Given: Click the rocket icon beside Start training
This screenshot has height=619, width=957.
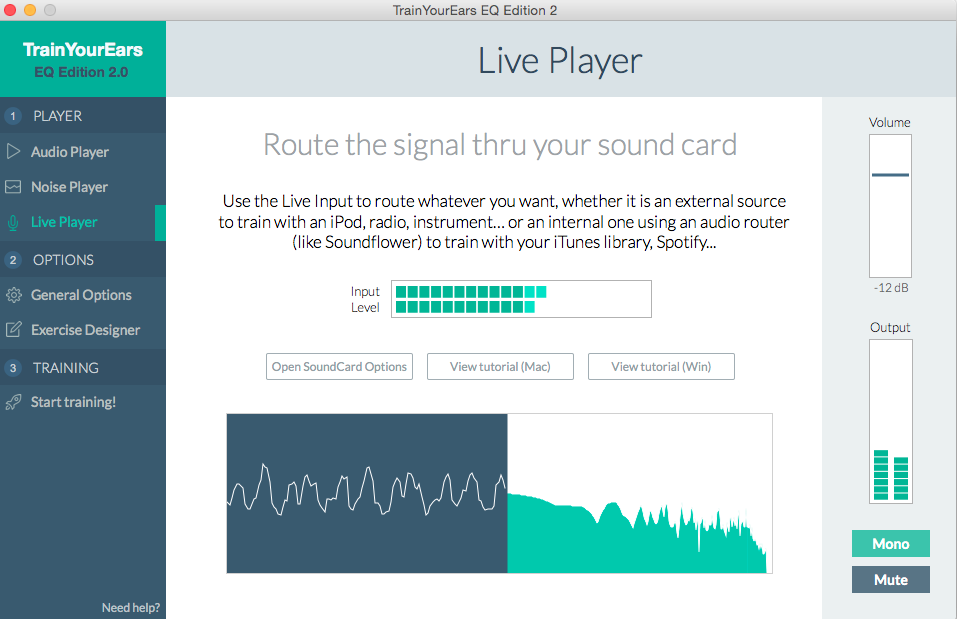Looking at the screenshot, I should click(13, 402).
